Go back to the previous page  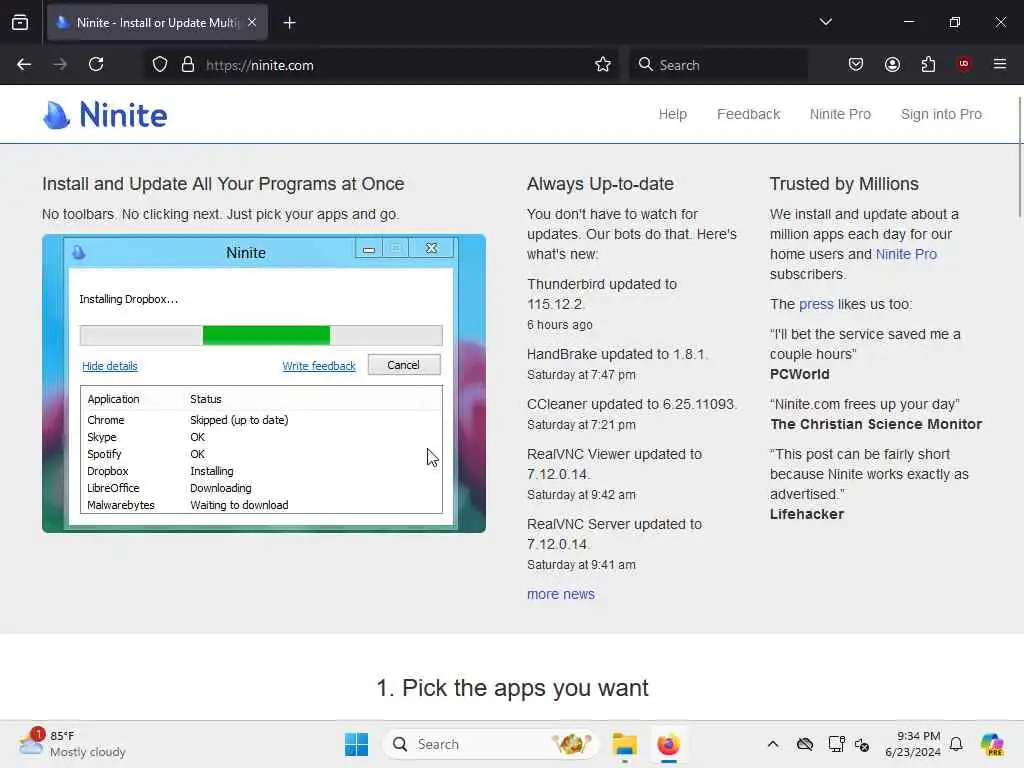[24, 65]
